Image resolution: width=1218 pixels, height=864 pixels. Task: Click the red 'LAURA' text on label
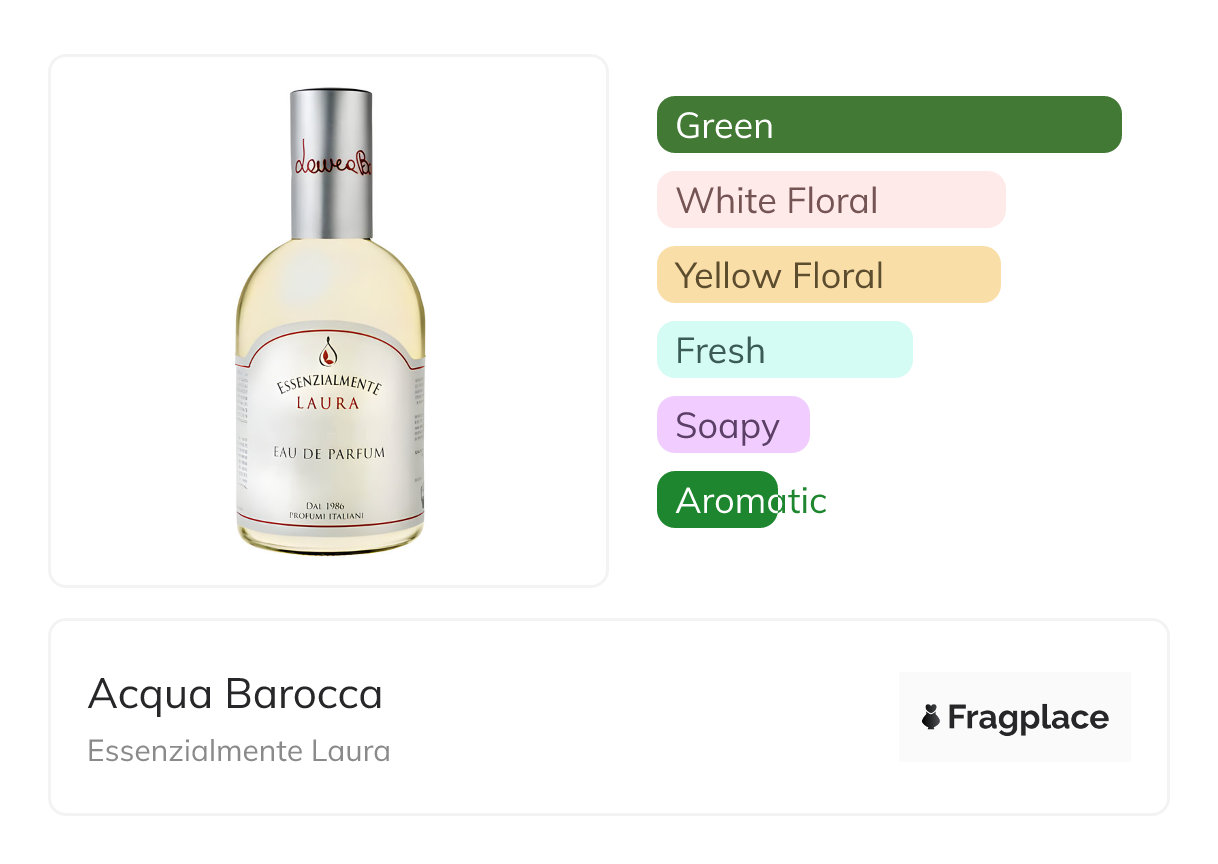327,404
